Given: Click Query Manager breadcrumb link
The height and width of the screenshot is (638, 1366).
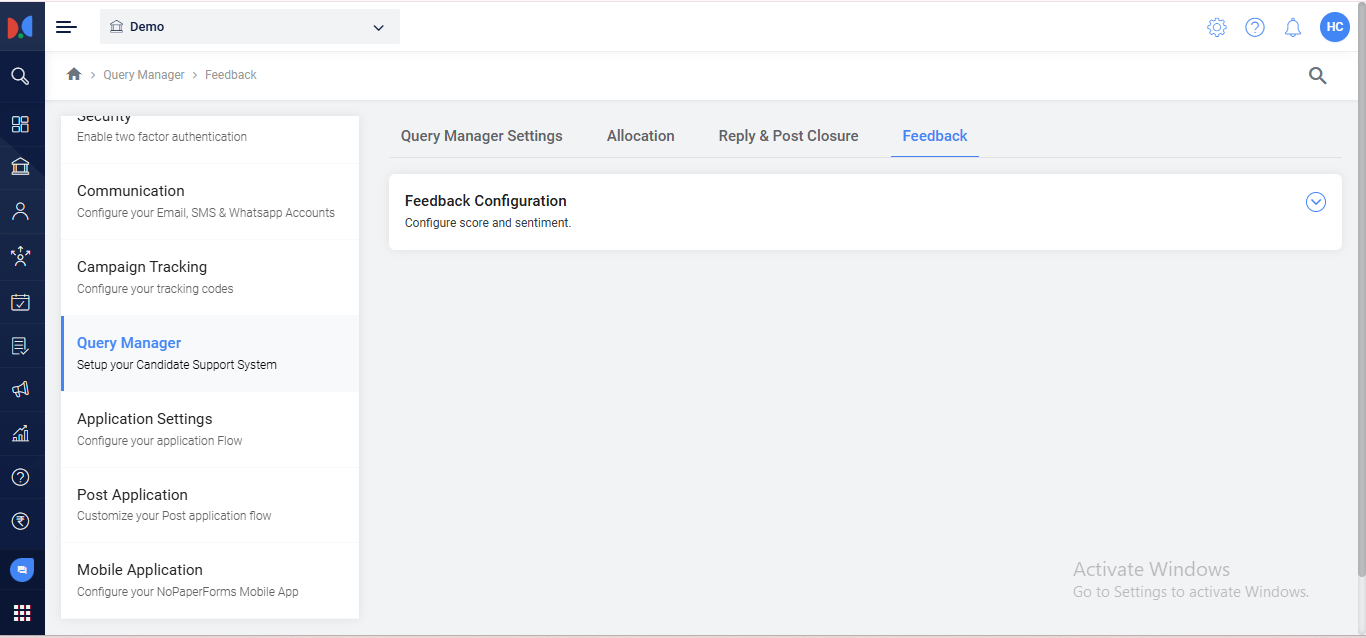Looking at the screenshot, I should pos(144,75).
